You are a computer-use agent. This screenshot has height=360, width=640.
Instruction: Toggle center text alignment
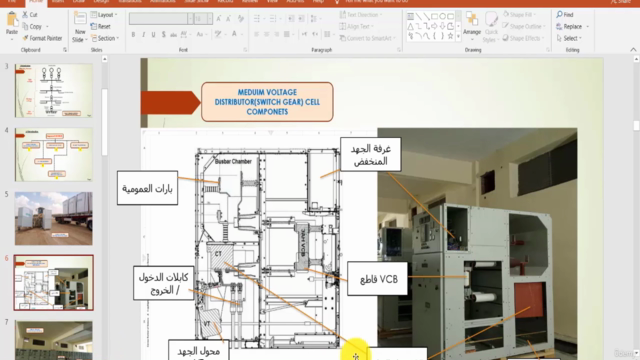[x=267, y=34]
